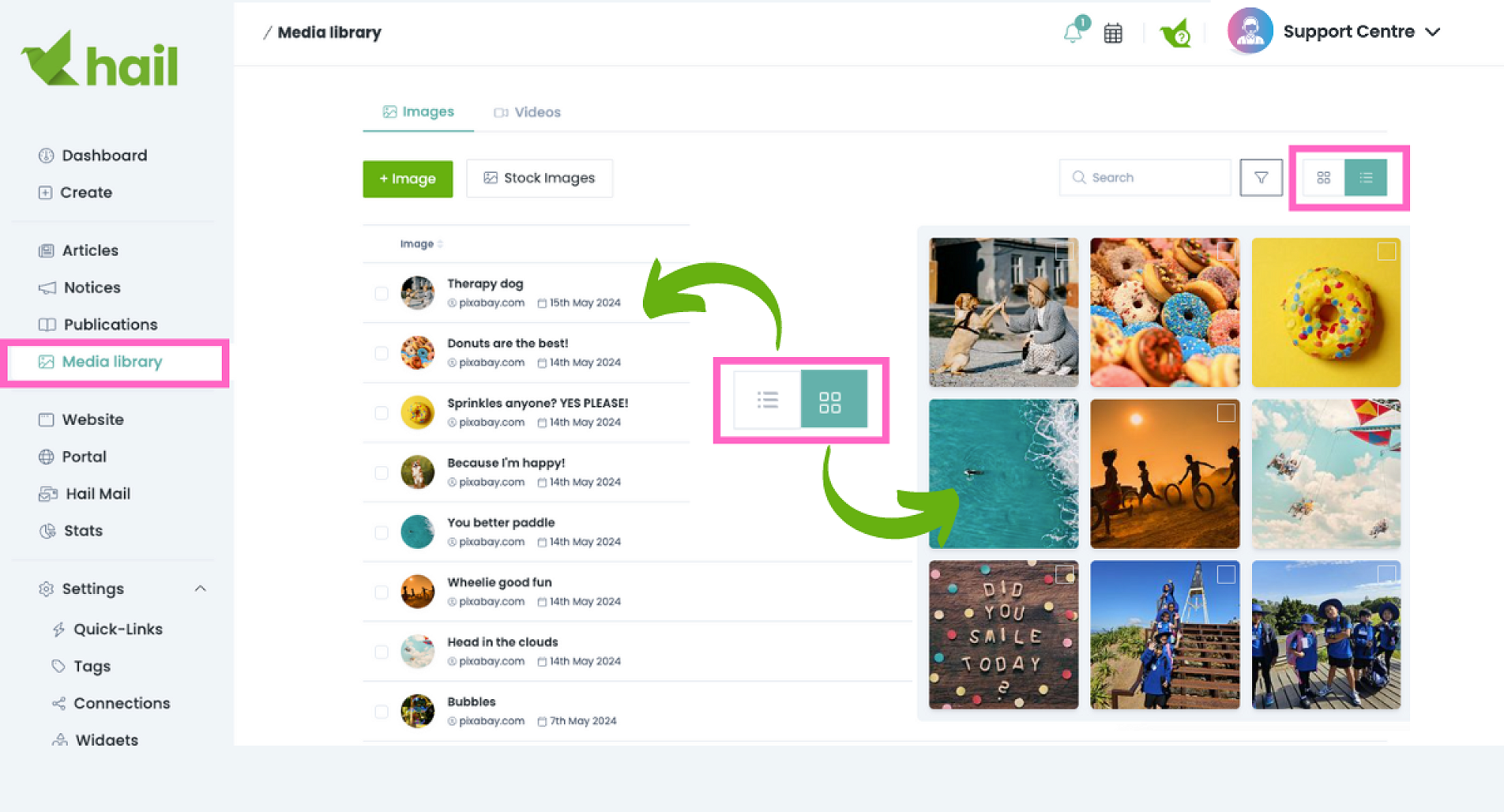Open Media library in the sidebar
Viewport: 1504px width, 812px height.
[112, 362]
